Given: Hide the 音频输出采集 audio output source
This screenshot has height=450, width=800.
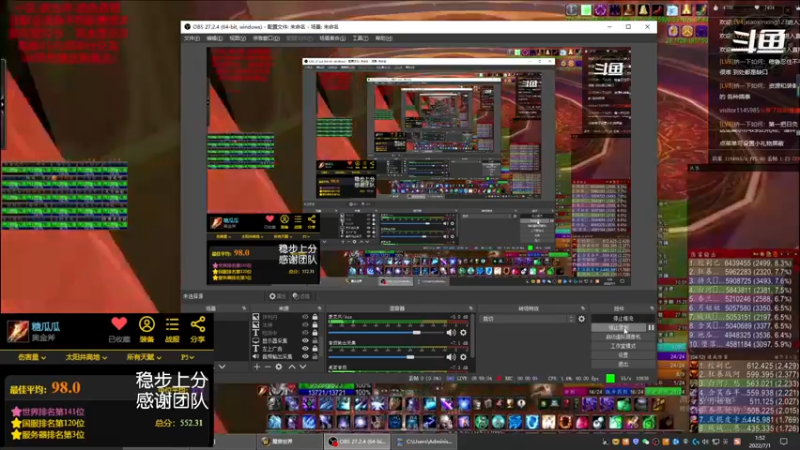Looking at the screenshot, I should pos(305,356).
